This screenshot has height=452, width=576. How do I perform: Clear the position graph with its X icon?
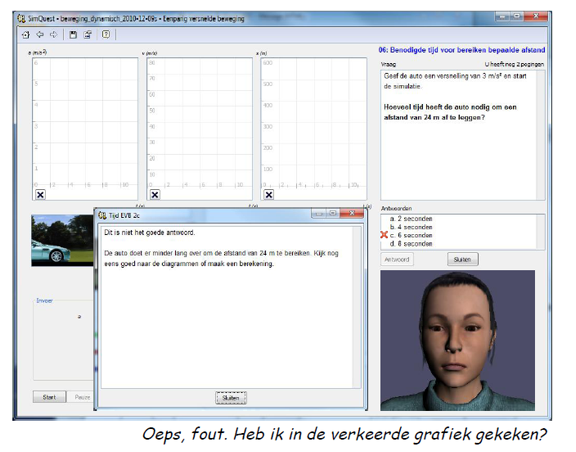point(269,195)
